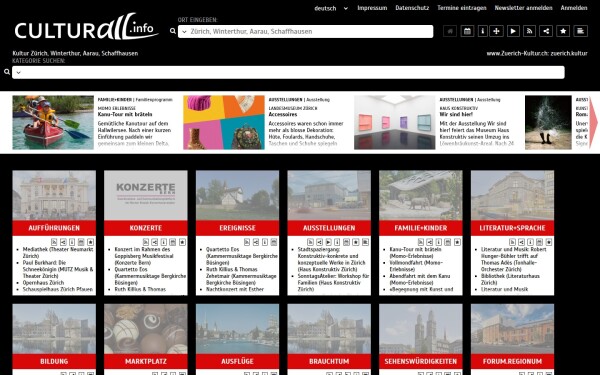Click the favorites star icon in top toolbar
This screenshot has width=600, height=375.
click(x=563, y=31)
